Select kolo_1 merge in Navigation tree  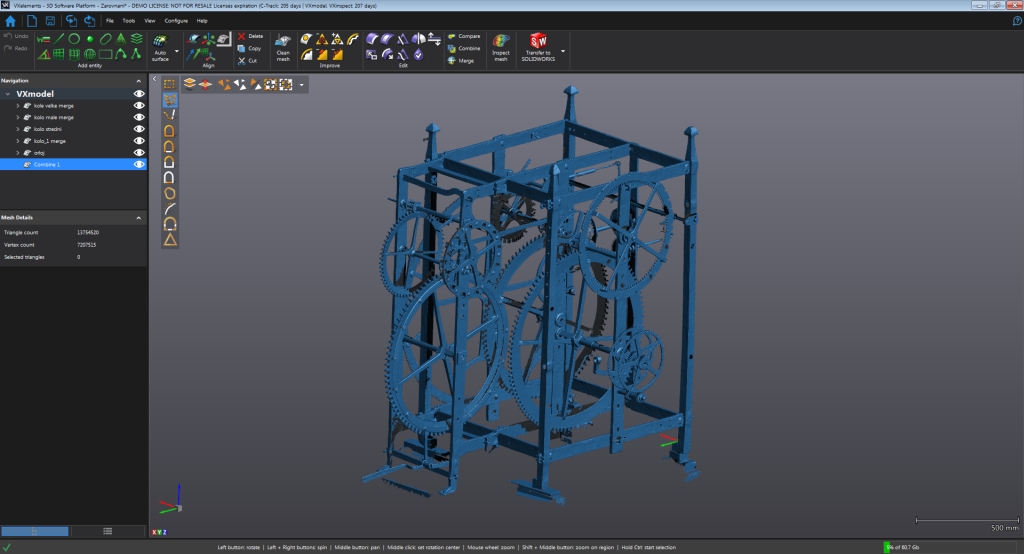[x=50, y=141]
